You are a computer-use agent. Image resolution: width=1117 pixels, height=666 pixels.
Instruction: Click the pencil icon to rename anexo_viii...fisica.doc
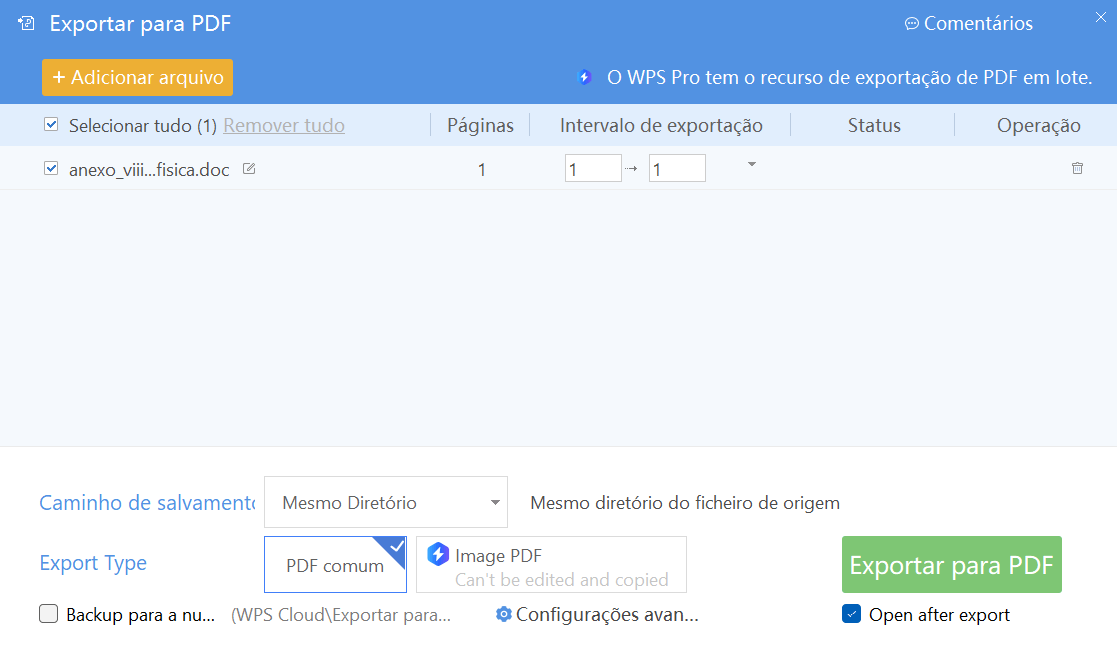pyautogui.click(x=248, y=169)
